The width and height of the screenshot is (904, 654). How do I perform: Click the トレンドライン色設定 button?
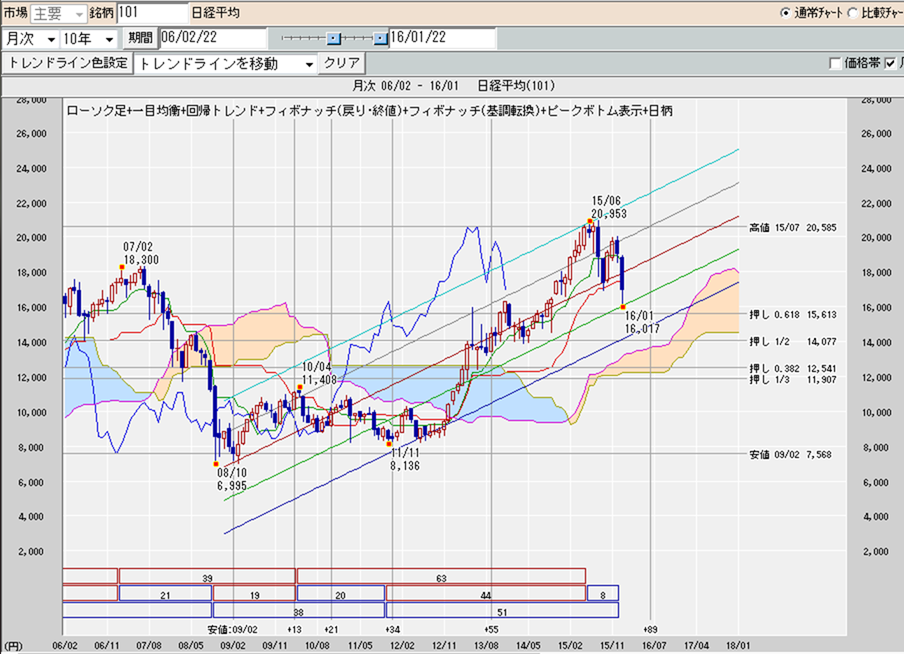point(67,63)
